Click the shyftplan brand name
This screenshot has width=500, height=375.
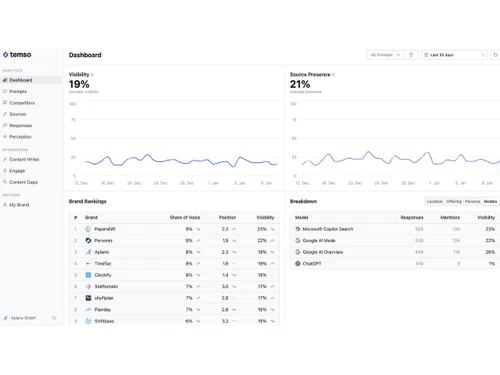pos(104,298)
